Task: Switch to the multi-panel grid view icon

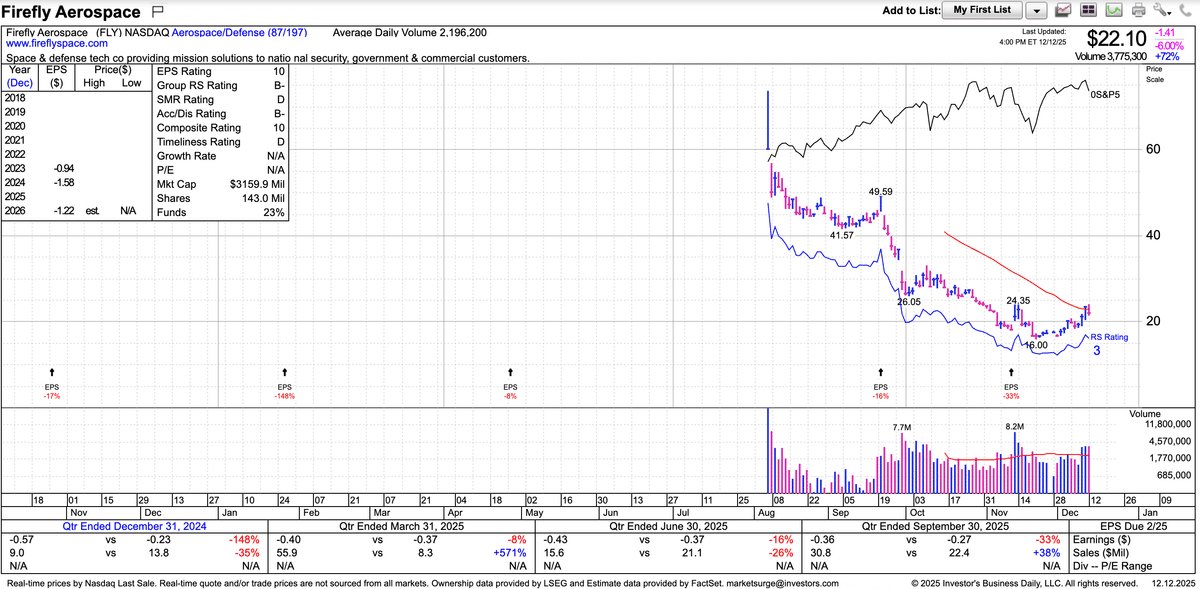Action: [1090, 10]
